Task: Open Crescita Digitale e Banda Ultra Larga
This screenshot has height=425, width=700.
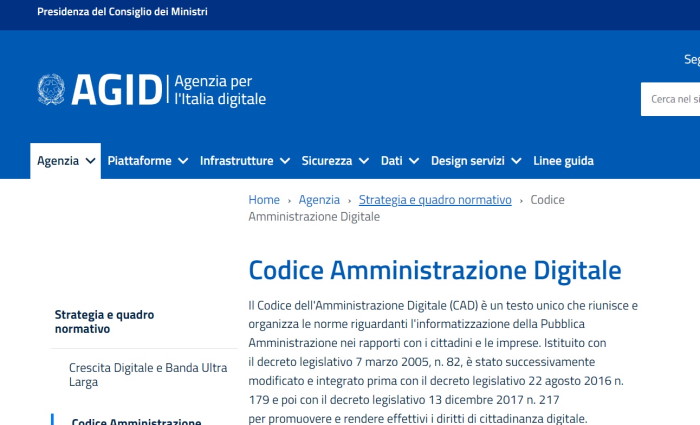Action: (148, 375)
